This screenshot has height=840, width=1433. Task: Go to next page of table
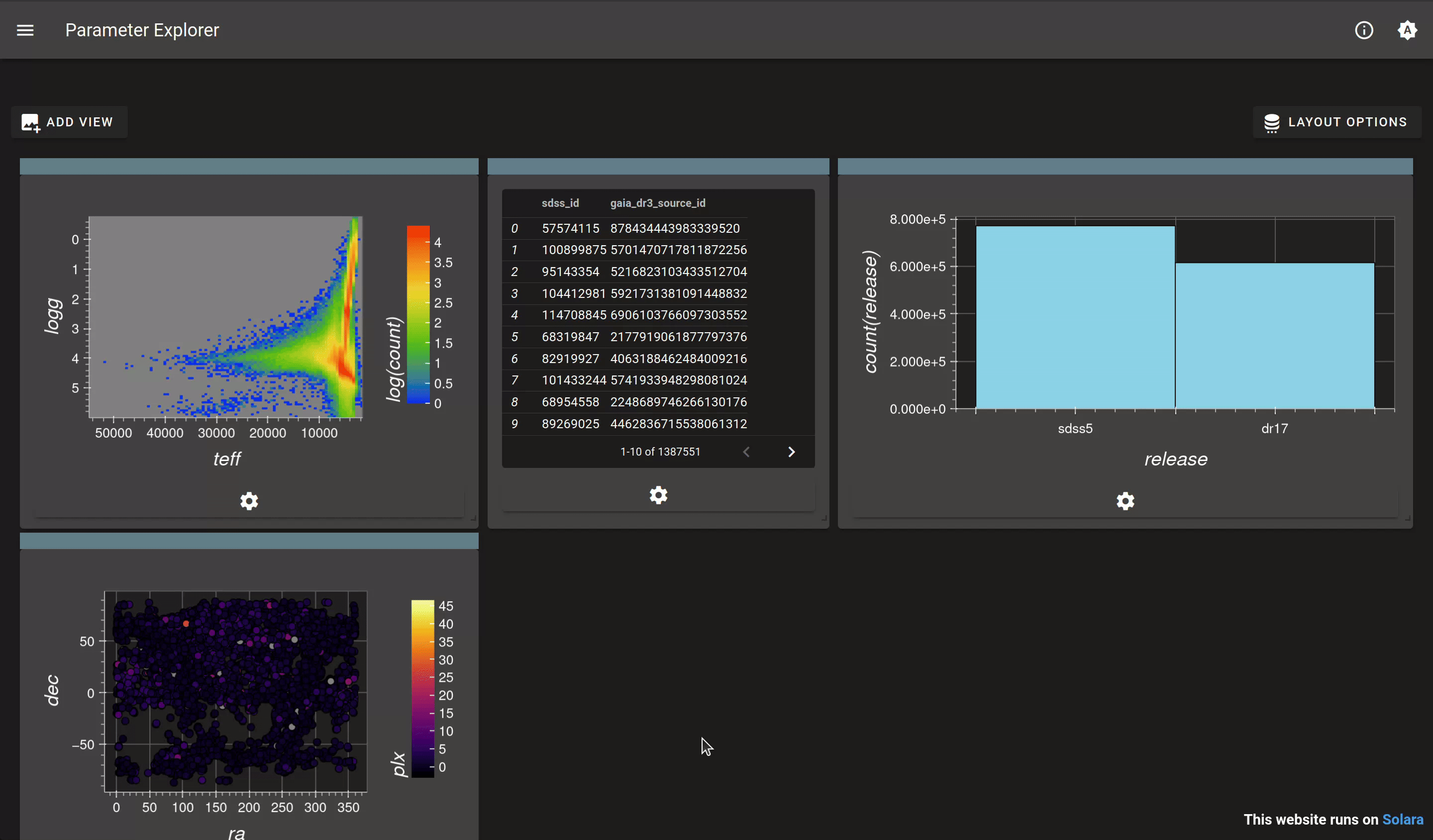point(791,452)
